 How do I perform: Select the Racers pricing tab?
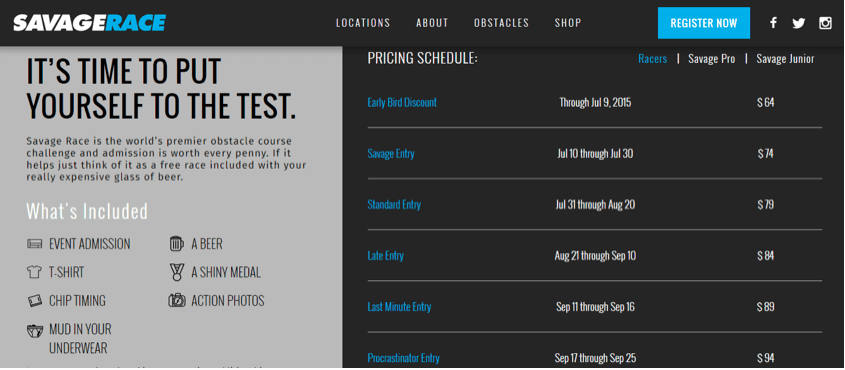pyautogui.click(x=653, y=59)
